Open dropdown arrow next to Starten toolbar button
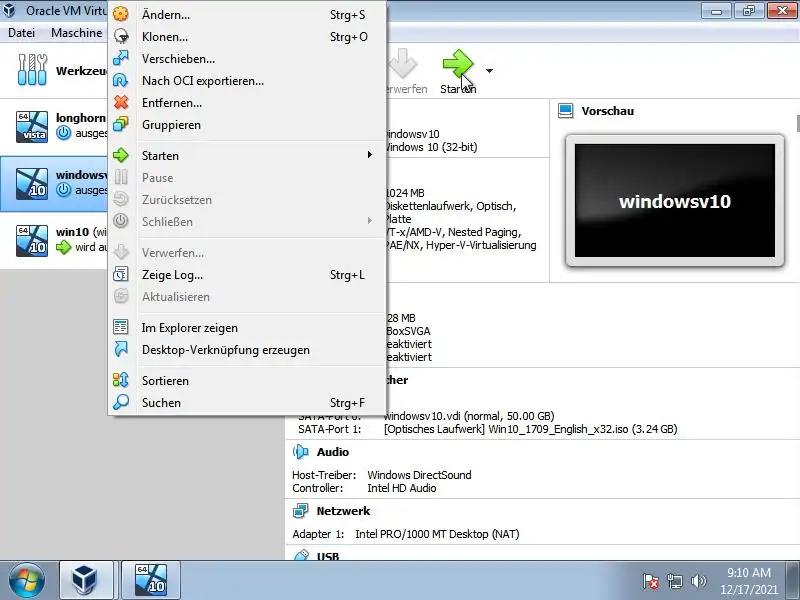Screen dimensions: 800x600 489,71
